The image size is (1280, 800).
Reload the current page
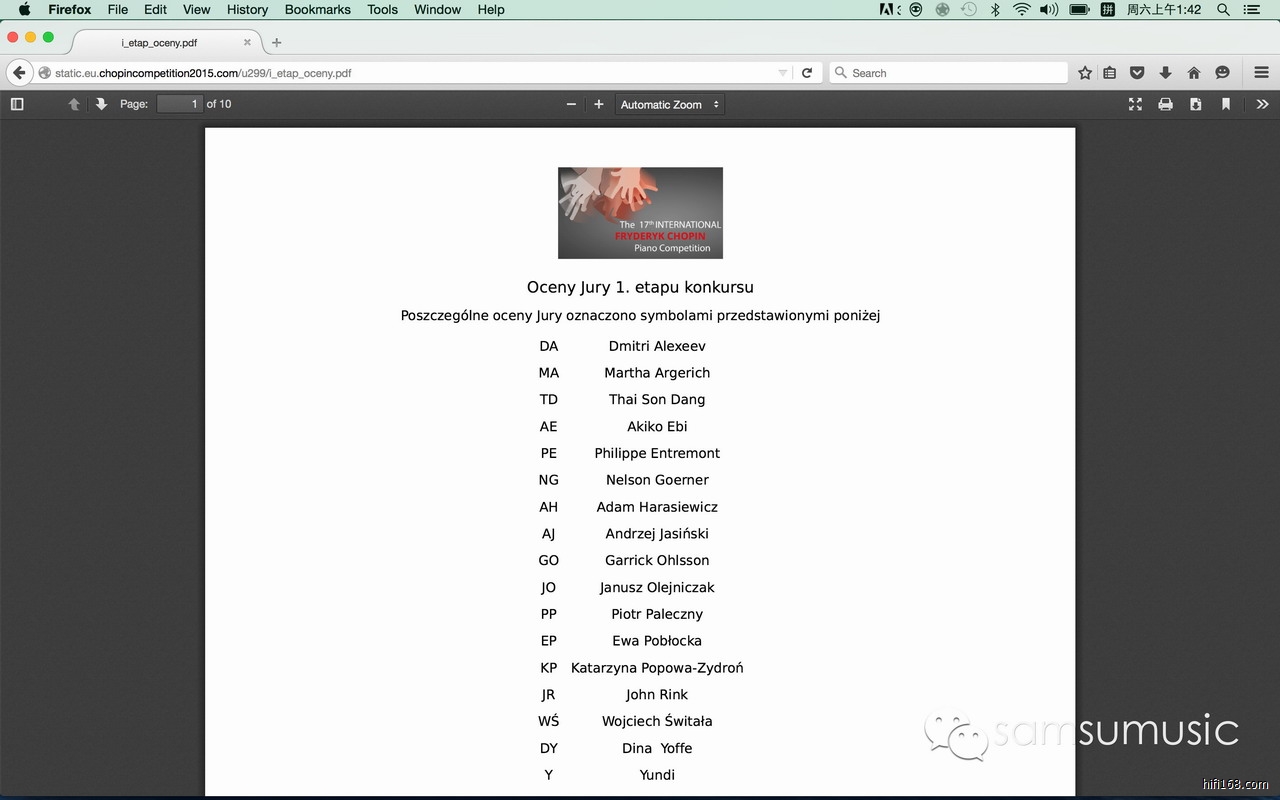tap(807, 73)
